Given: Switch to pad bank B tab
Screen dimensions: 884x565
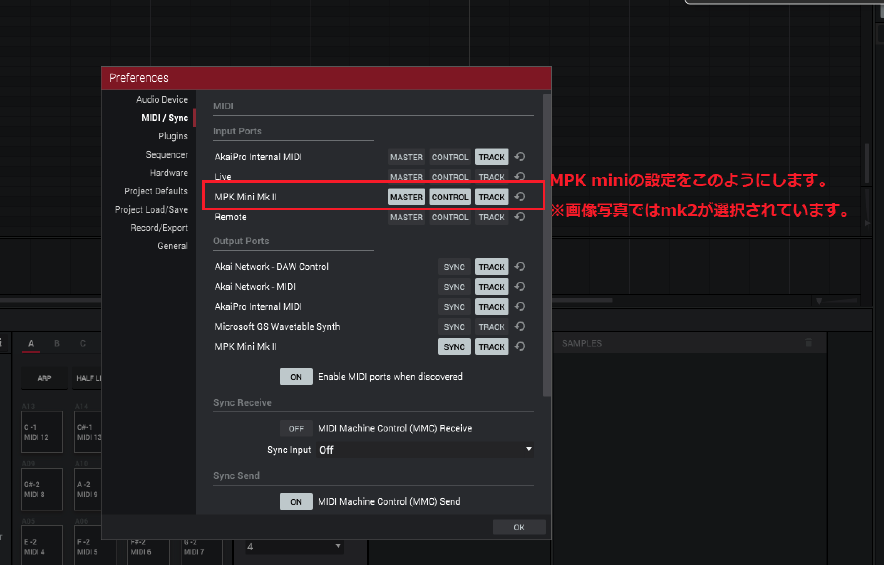Looking at the screenshot, I should coord(57,343).
